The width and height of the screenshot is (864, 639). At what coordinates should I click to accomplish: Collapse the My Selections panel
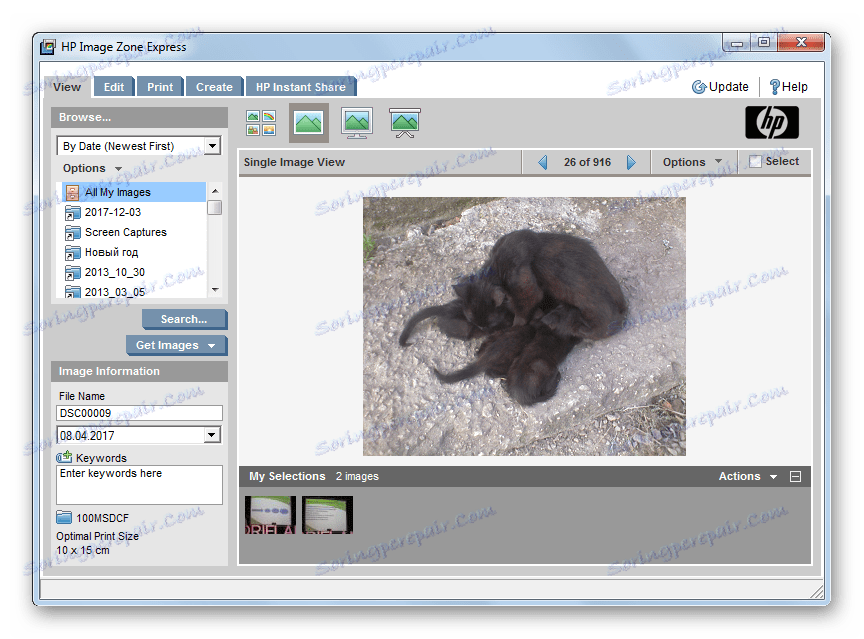[796, 476]
